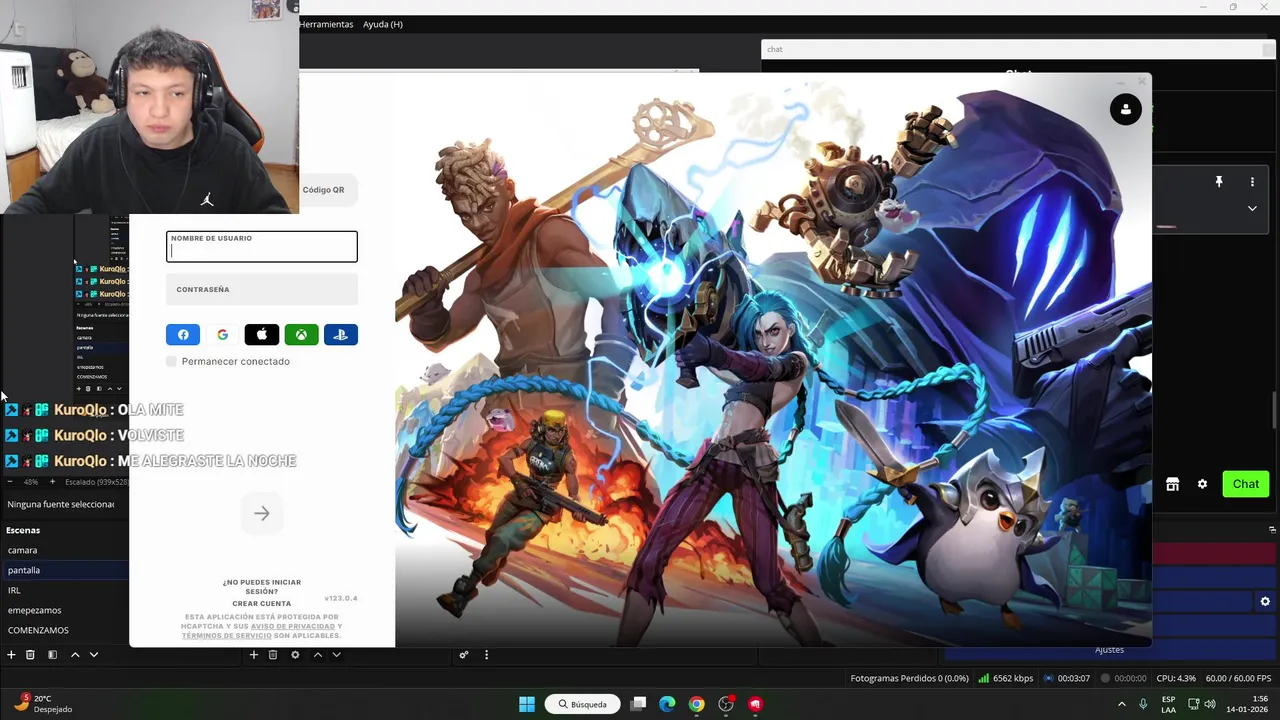Focus the Nombre de Usuario field
Screen dimensions: 1280x720
(262, 247)
